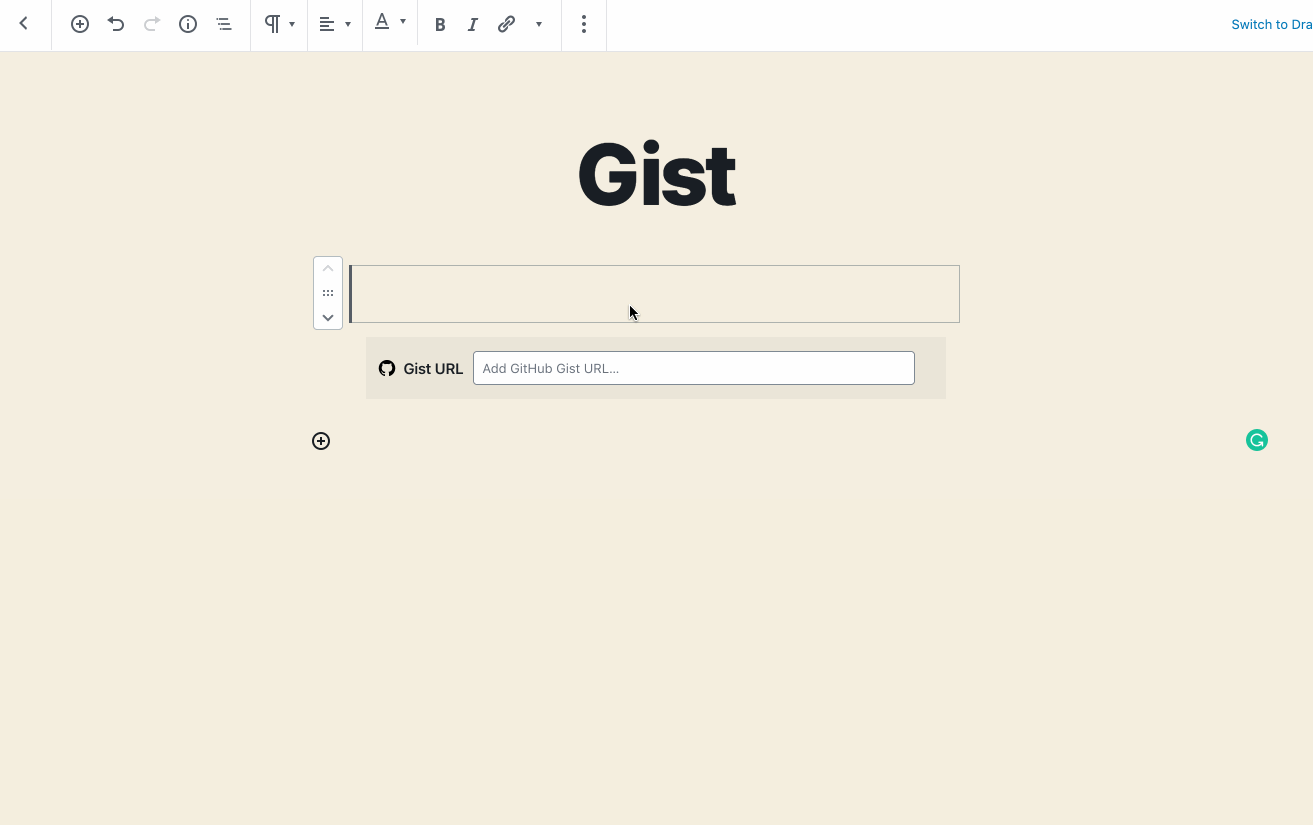
Task: Toggle italic formatting
Action: 472,24
